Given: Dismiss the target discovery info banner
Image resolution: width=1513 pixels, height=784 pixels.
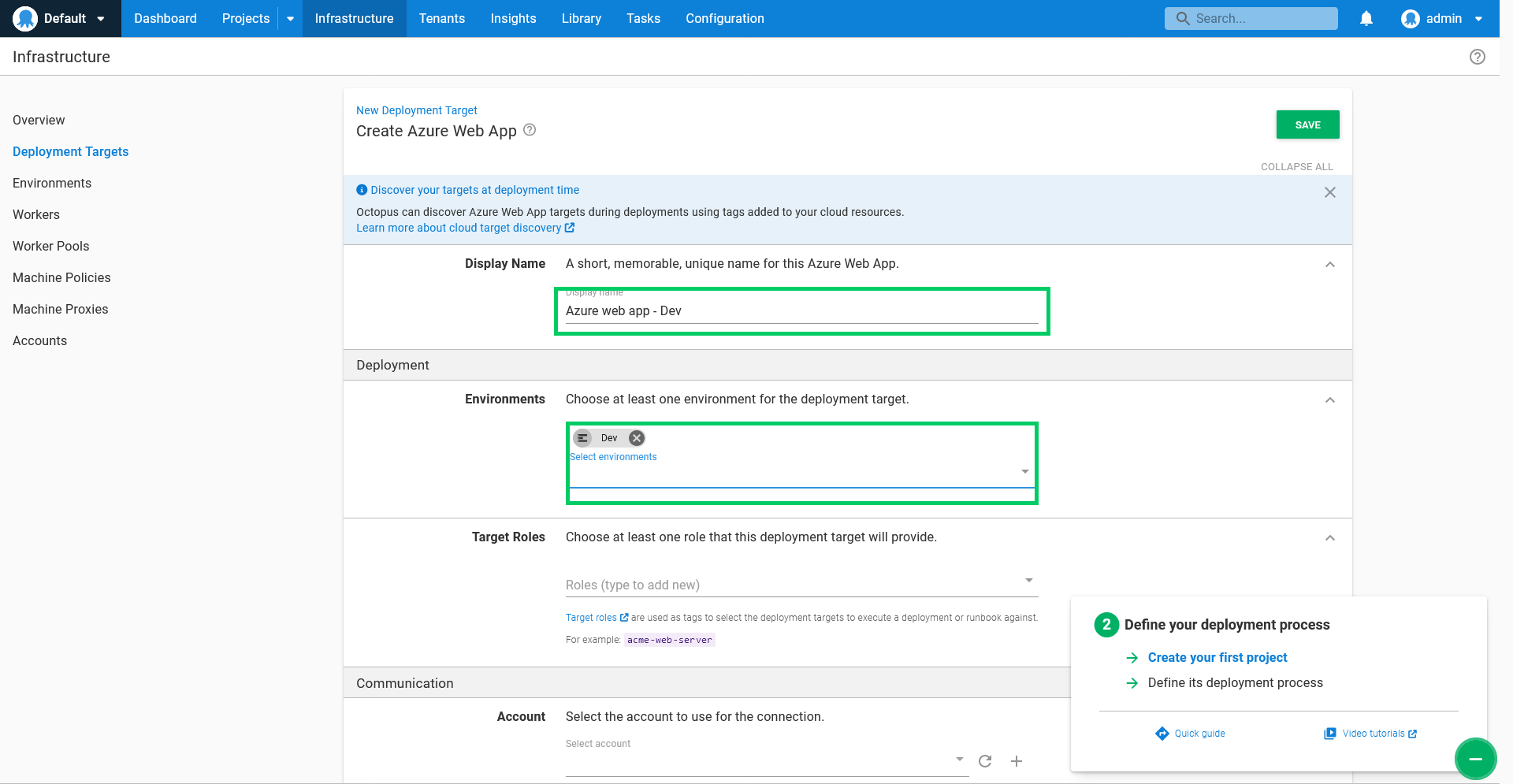Looking at the screenshot, I should 1330,192.
